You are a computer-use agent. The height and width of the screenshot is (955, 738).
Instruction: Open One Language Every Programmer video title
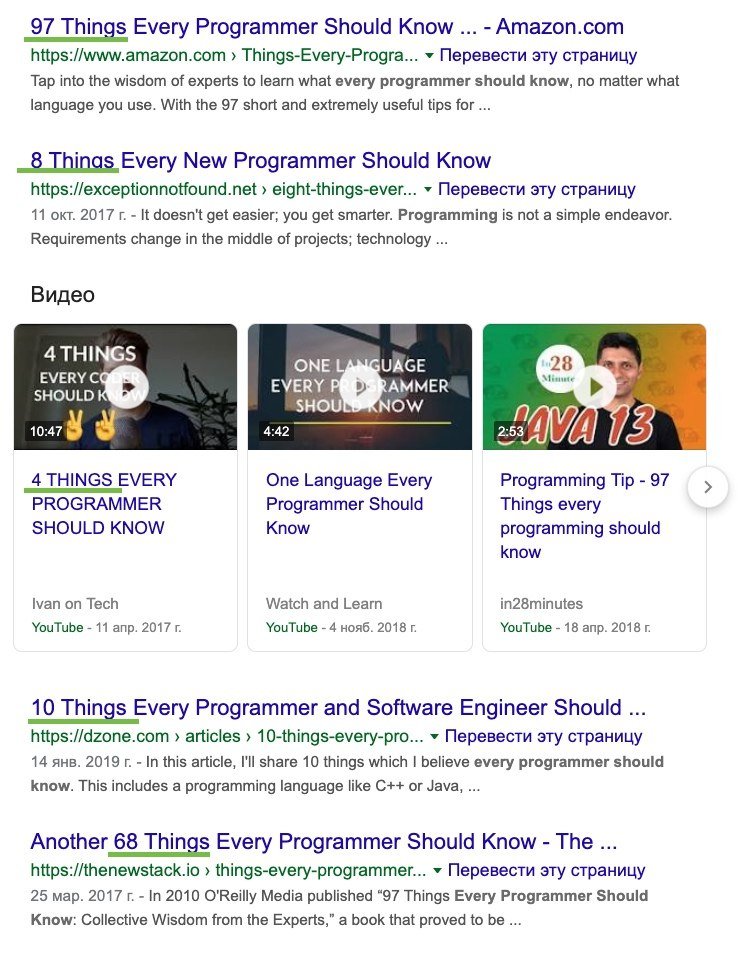coord(348,504)
